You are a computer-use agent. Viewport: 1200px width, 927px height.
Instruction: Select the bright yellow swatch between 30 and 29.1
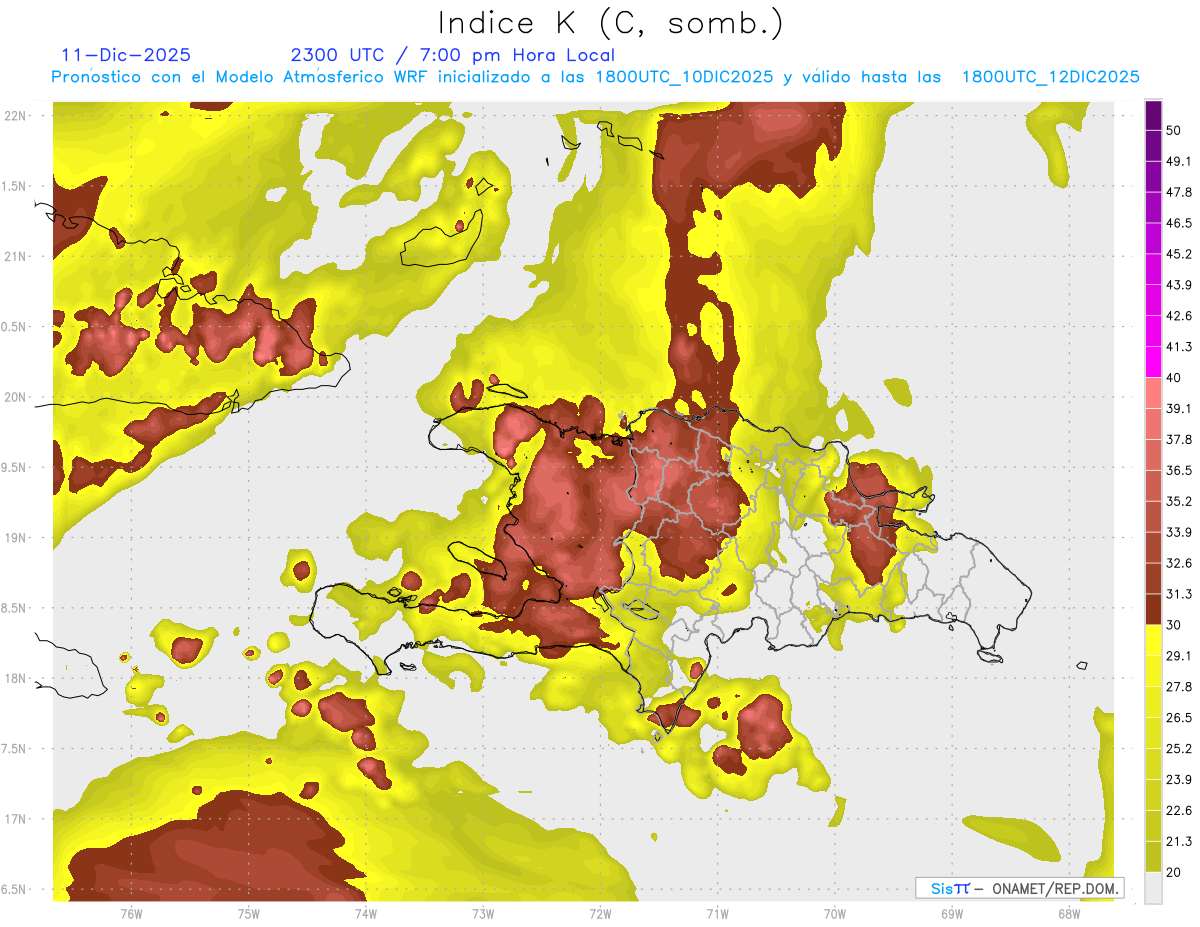click(x=1154, y=640)
